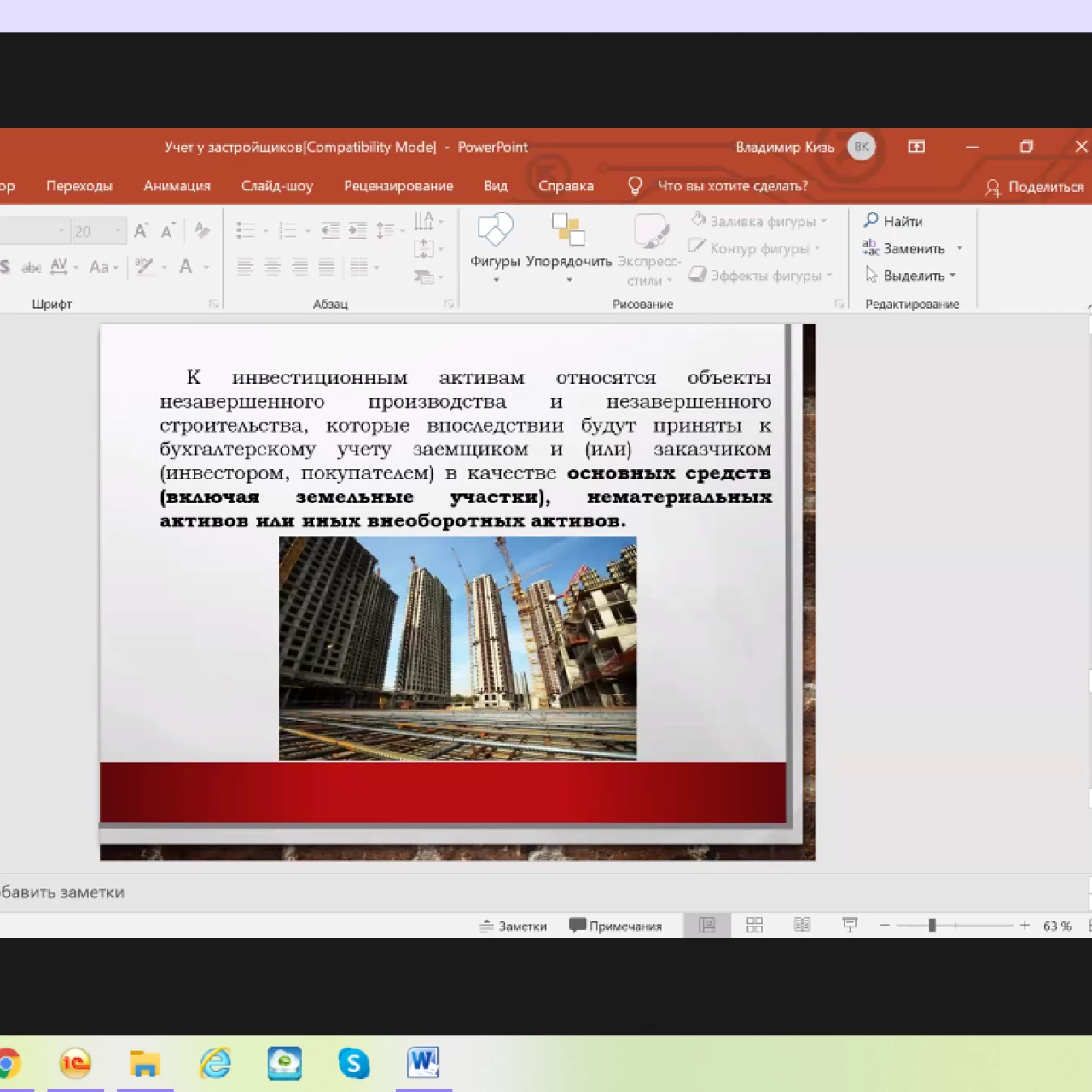1092x1092 pixels.
Task: Click the Заменить replace button
Action: tap(903, 248)
